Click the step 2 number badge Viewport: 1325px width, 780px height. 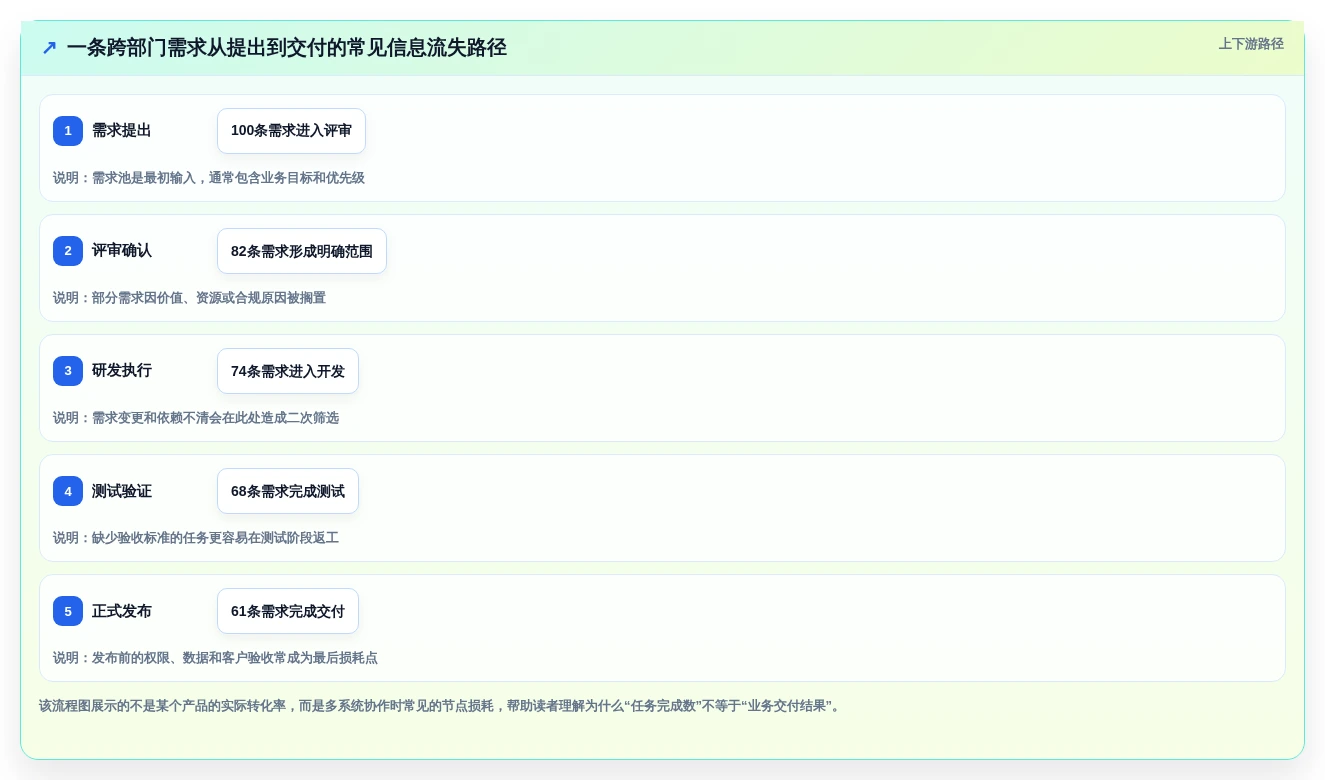coord(68,251)
